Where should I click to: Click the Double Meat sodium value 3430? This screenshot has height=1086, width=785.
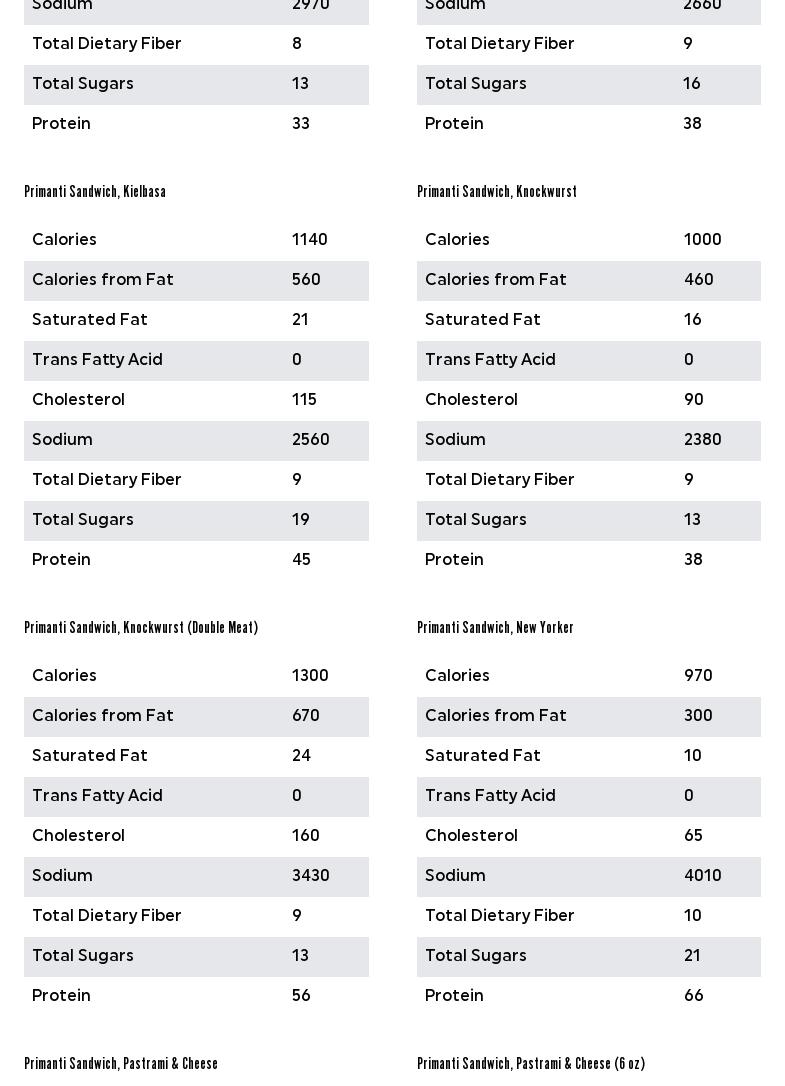coord(310,876)
